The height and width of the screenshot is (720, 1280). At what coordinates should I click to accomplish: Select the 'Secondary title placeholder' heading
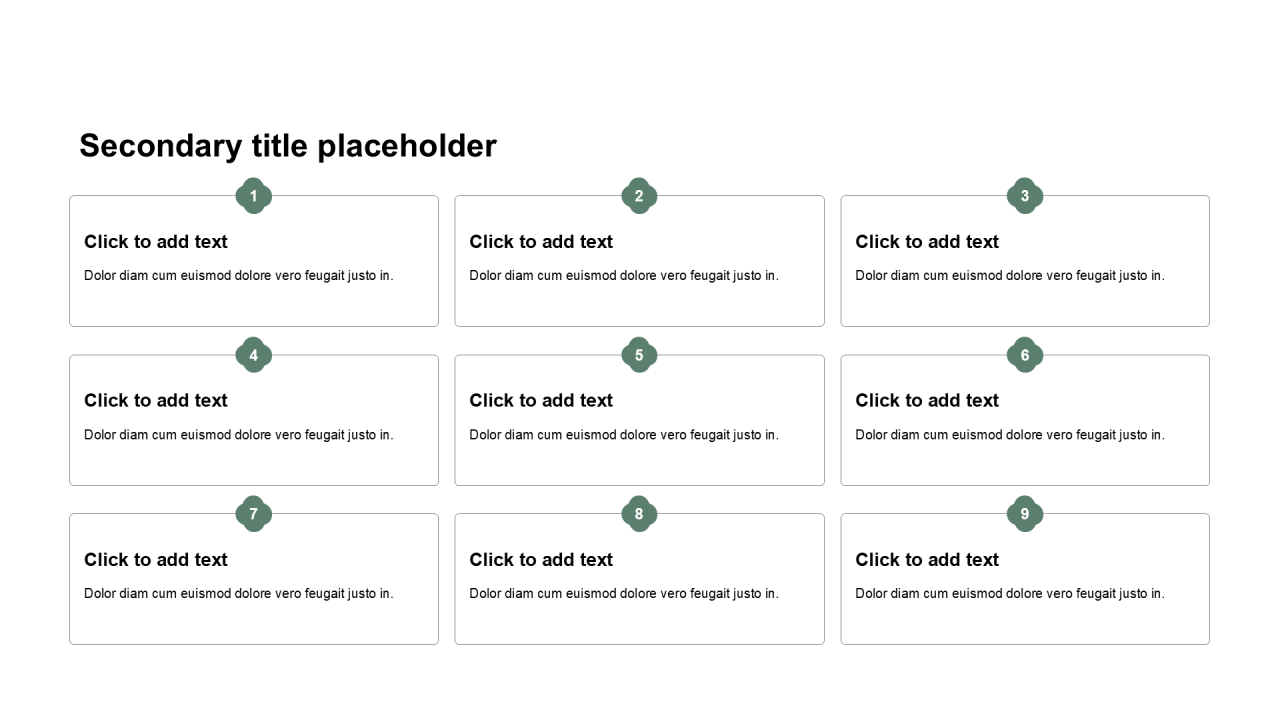click(x=288, y=146)
